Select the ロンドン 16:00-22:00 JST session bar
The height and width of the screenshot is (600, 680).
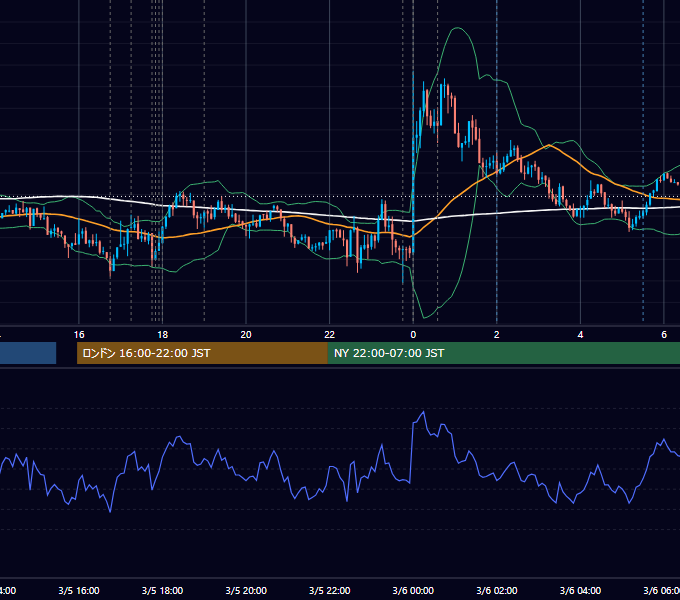point(202,353)
